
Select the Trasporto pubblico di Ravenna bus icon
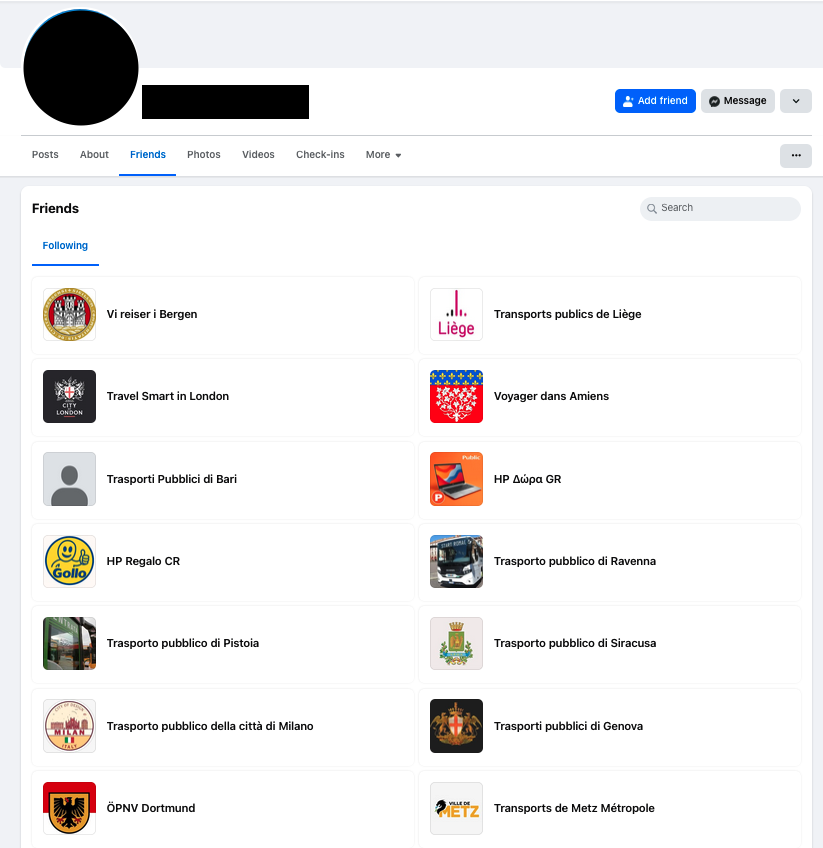click(x=456, y=561)
